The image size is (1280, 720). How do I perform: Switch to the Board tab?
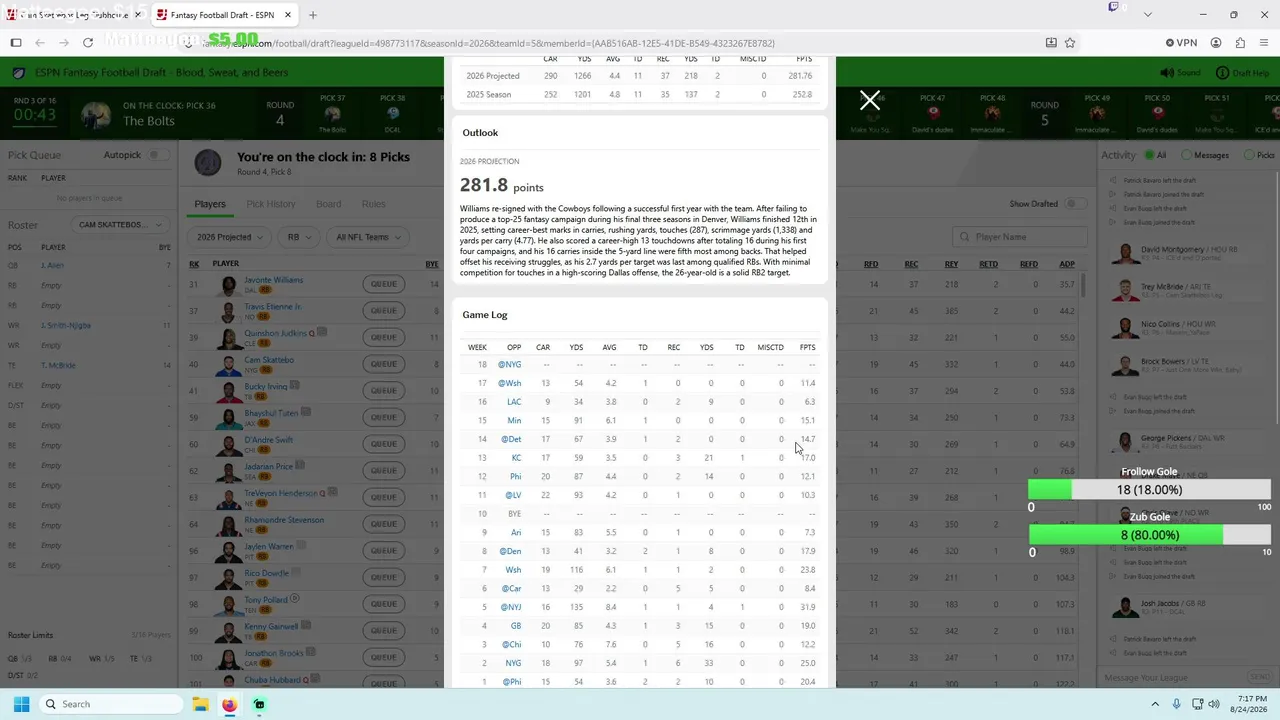329,204
